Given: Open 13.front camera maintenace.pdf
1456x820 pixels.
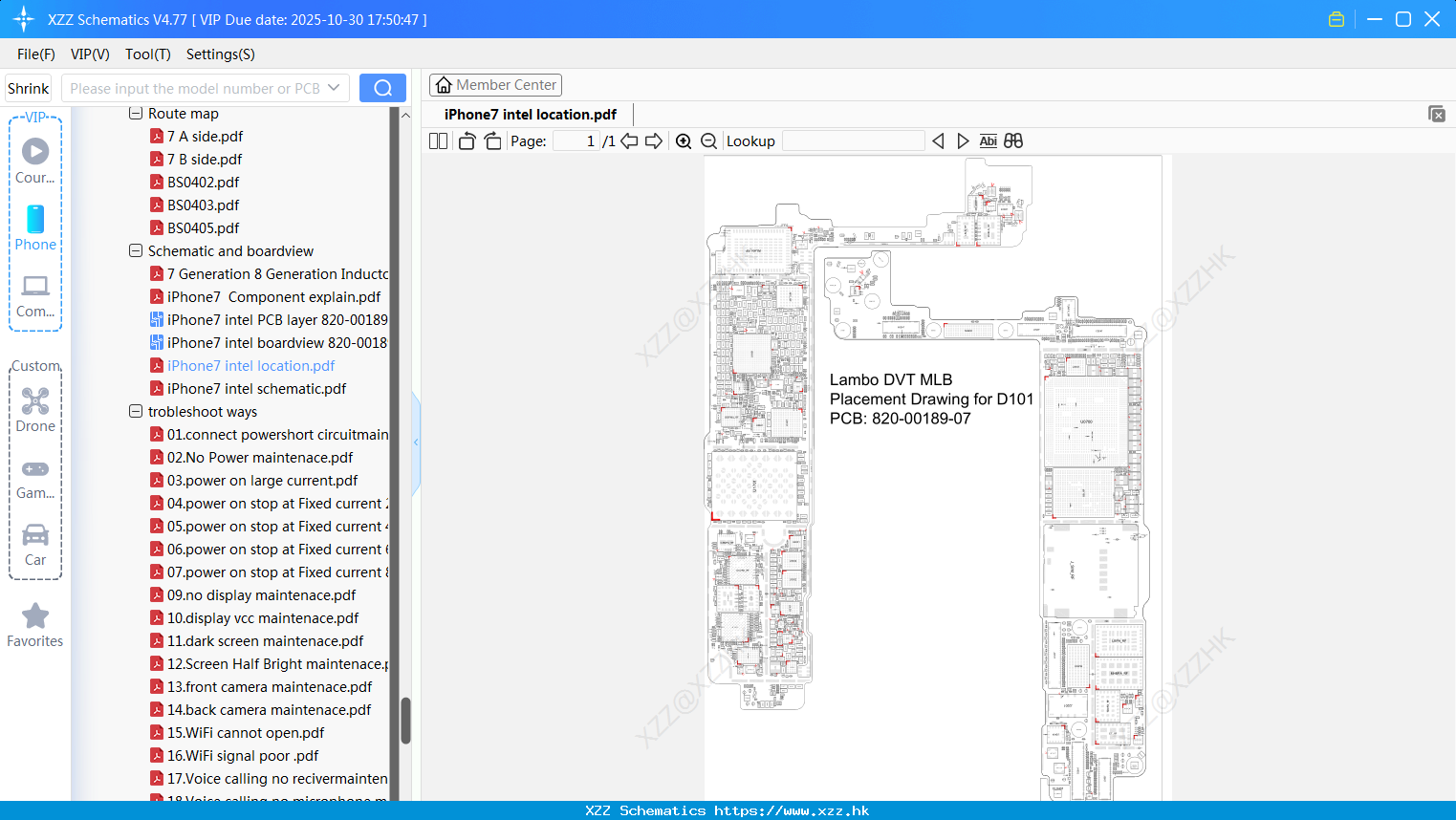Looking at the screenshot, I should [261, 687].
